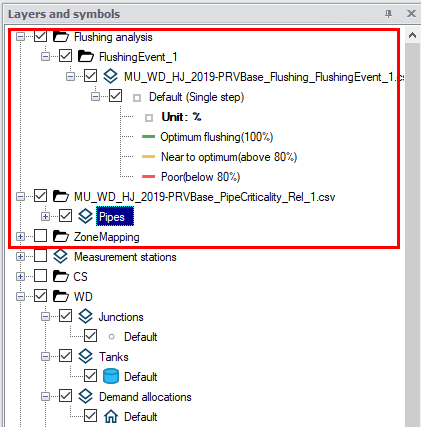The height and width of the screenshot is (427, 421).
Task: Click the Measurement stations label
Action: (125, 257)
